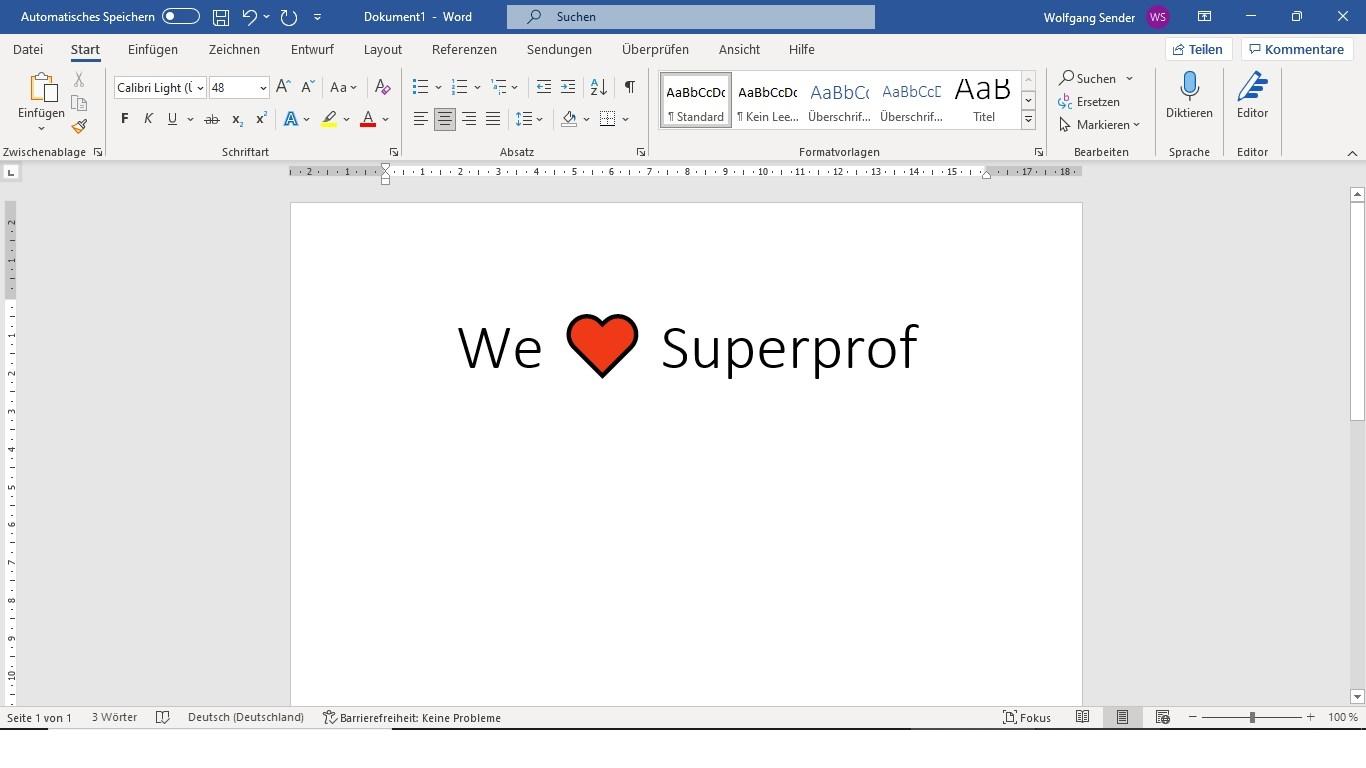
Task: Align text right
Action: click(469, 119)
